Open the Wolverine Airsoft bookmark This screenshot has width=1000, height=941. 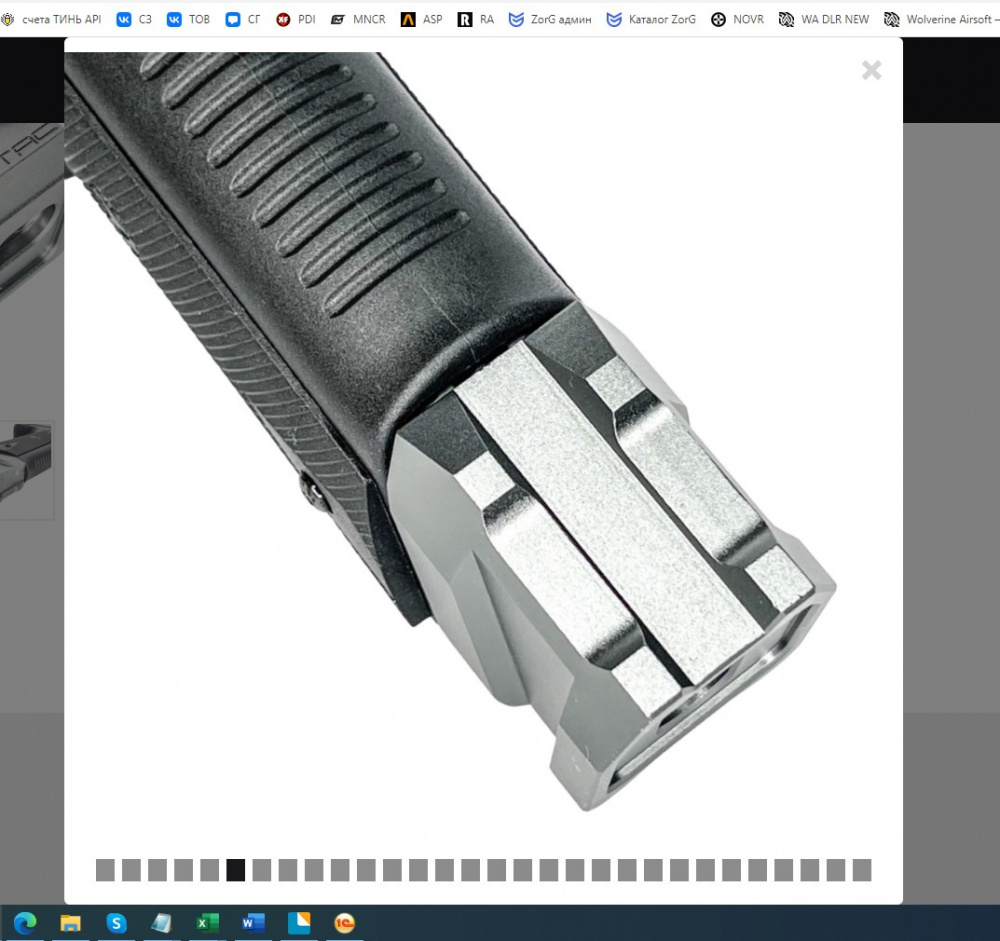point(938,19)
